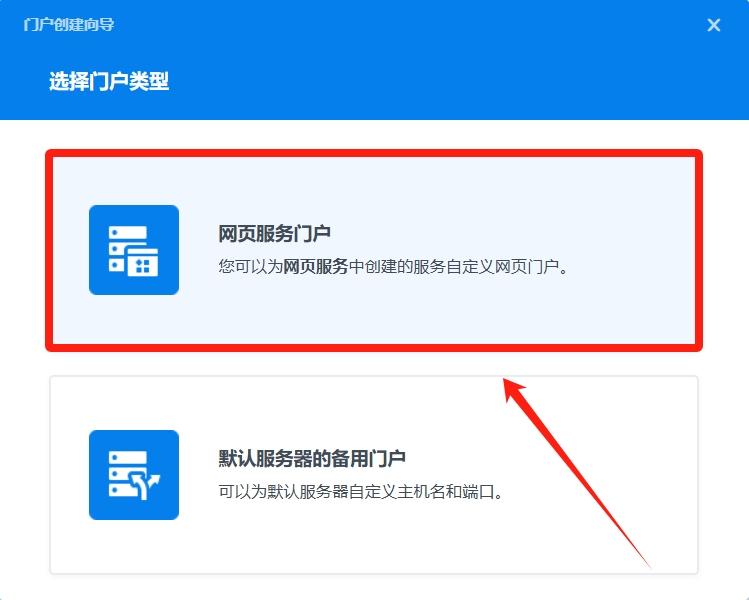Click the red highlight border of first card
Viewport: 749px width, 600px height.
374,154
